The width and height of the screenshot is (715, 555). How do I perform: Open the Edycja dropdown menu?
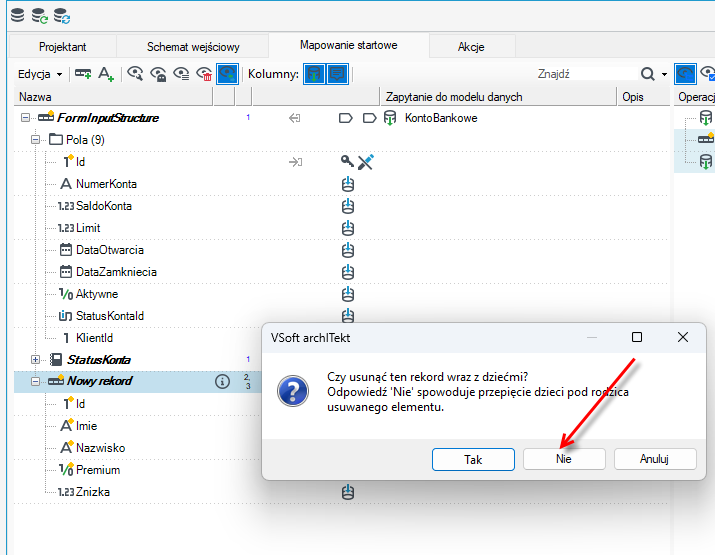pyautogui.click(x=40, y=74)
